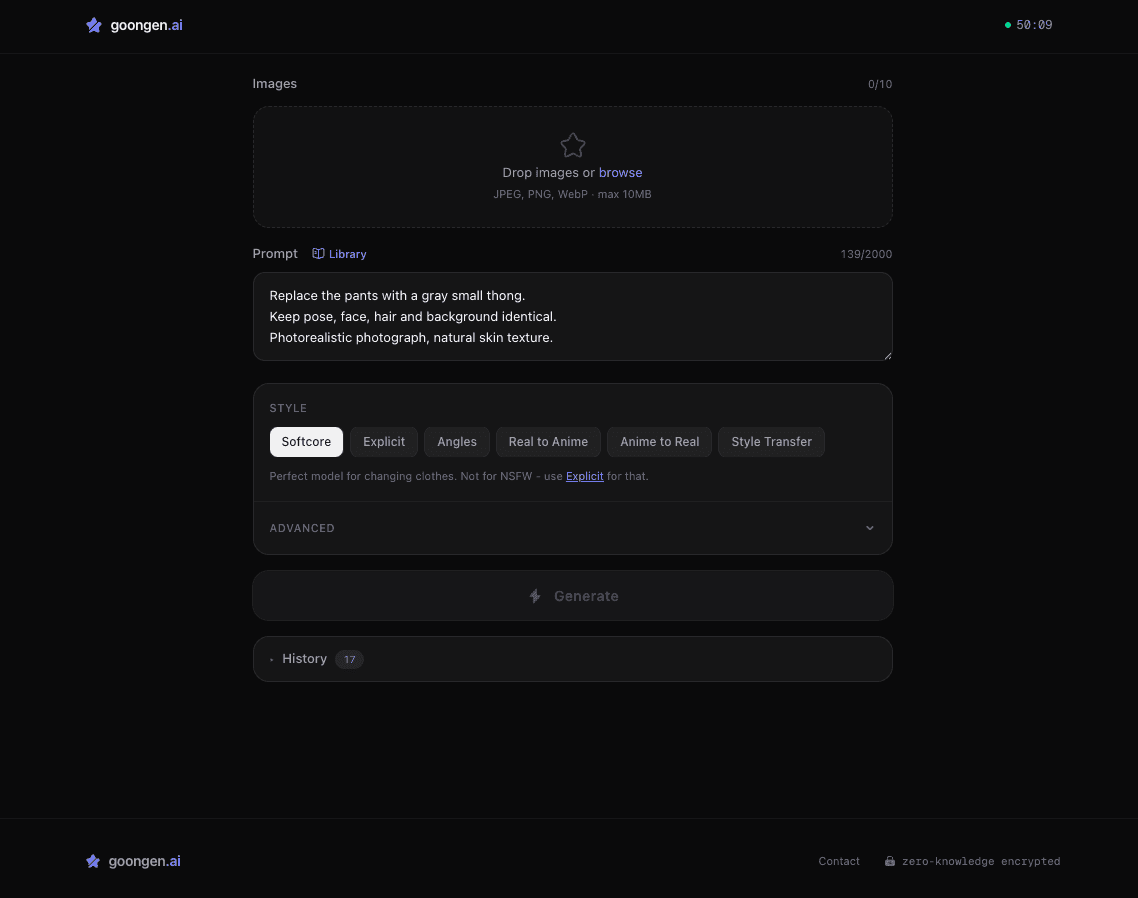Select the Explicit style
Image resolution: width=1138 pixels, height=898 pixels.
pyautogui.click(x=383, y=441)
